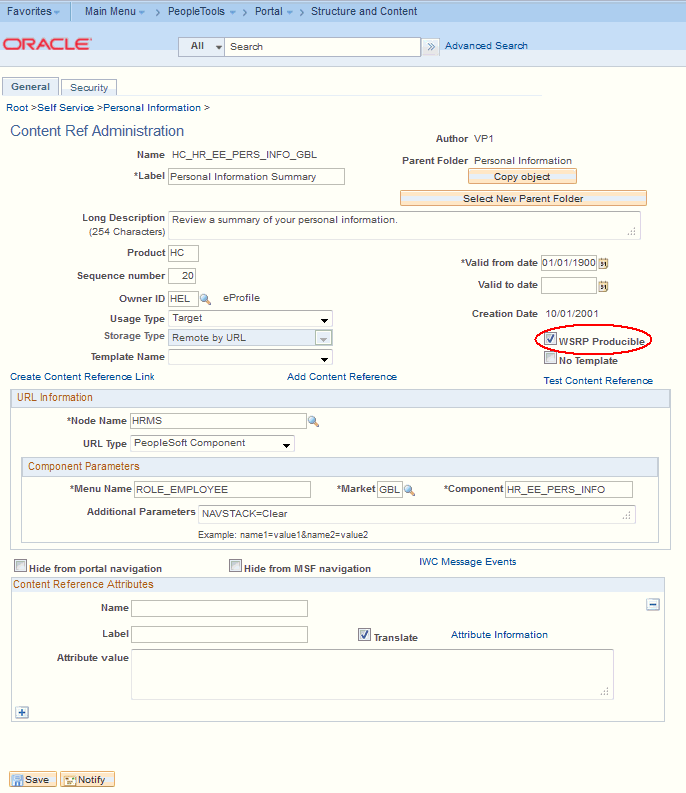Image resolution: width=686 pixels, height=793 pixels.
Task: Save the content reference
Action: click(x=32, y=779)
